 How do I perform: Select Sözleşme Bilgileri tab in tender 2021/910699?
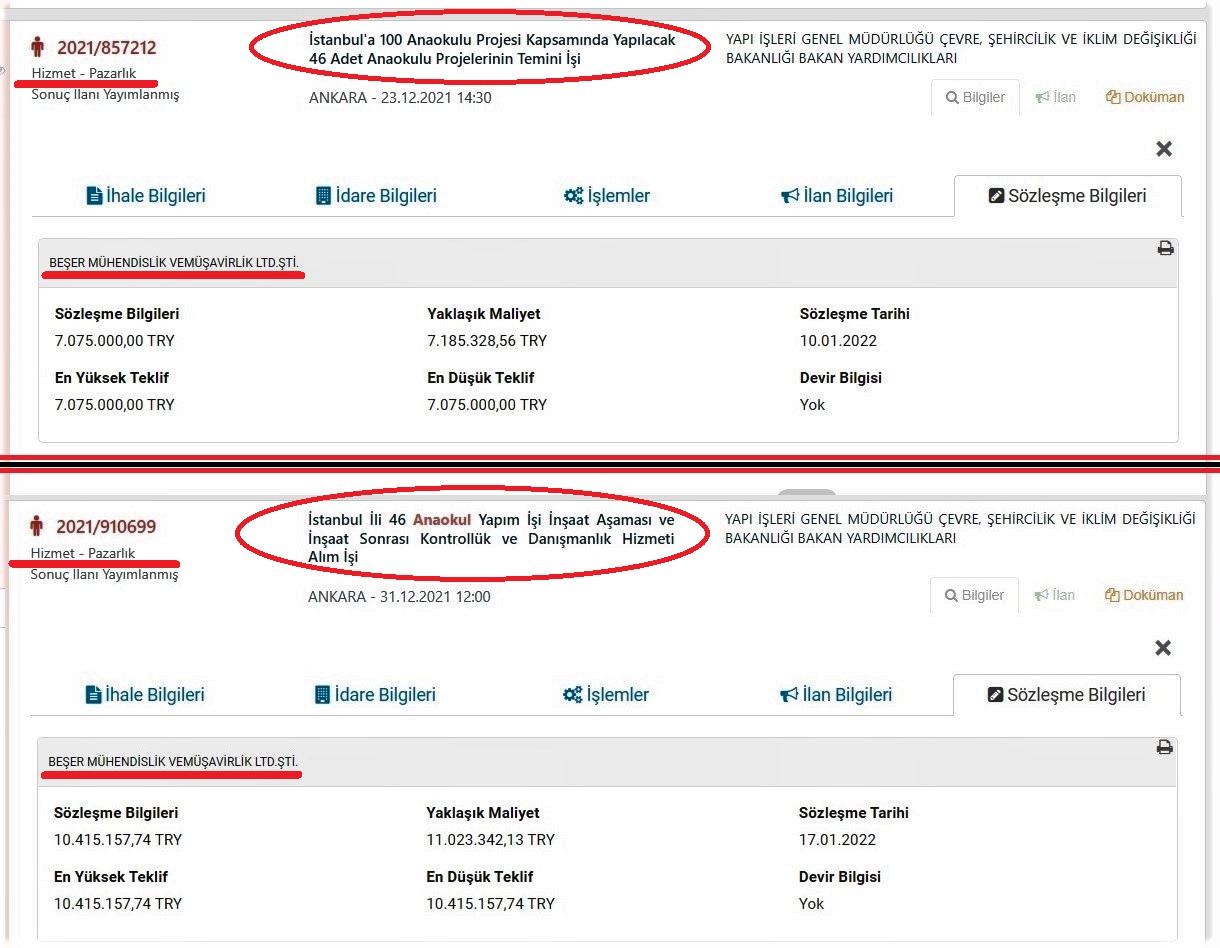1066,695
